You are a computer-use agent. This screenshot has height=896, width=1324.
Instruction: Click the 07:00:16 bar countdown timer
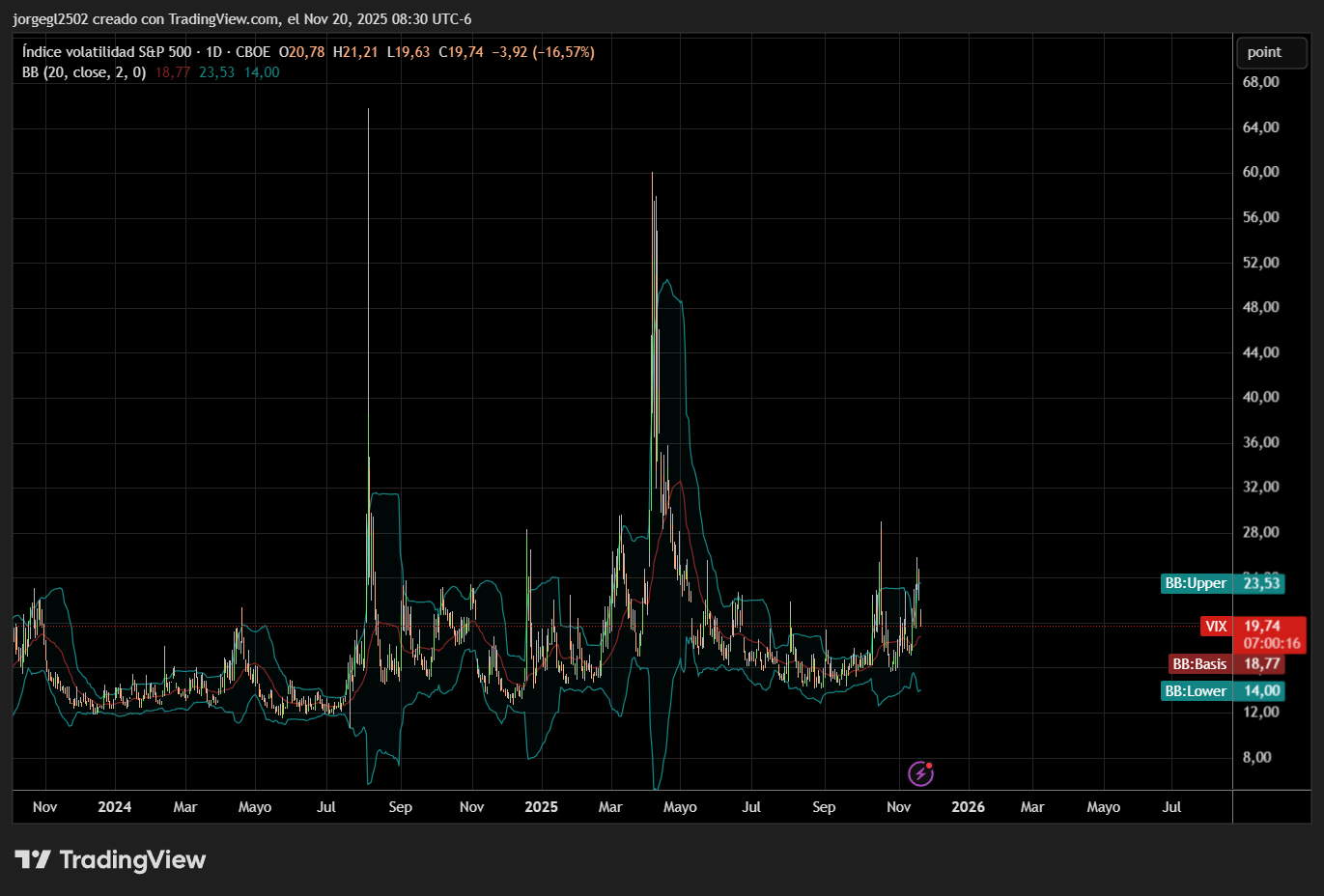[x=1271, y=644]
